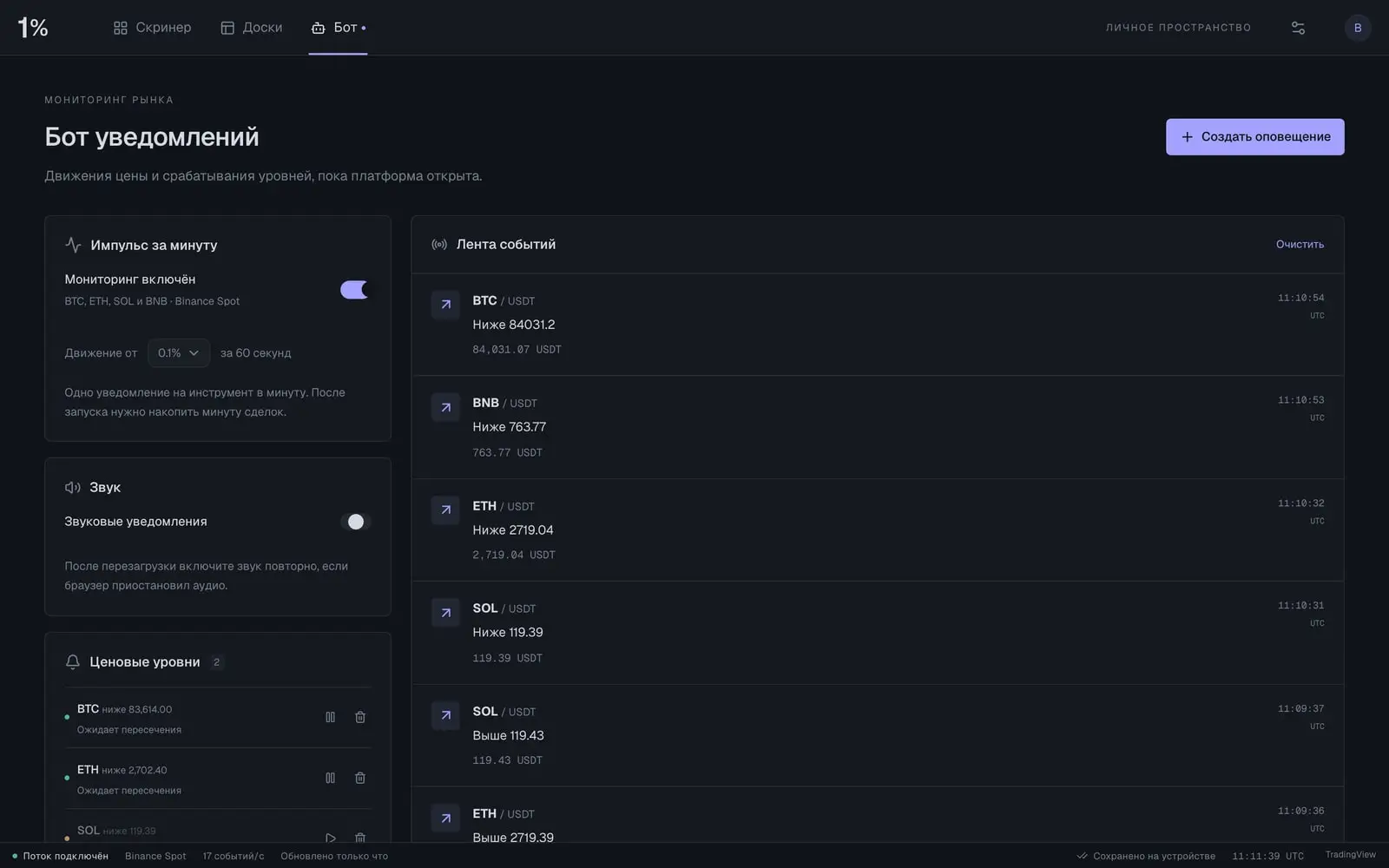Click the broadcast icon beside Лента событий
1389x868 pixels.
[x=439, y=245]
